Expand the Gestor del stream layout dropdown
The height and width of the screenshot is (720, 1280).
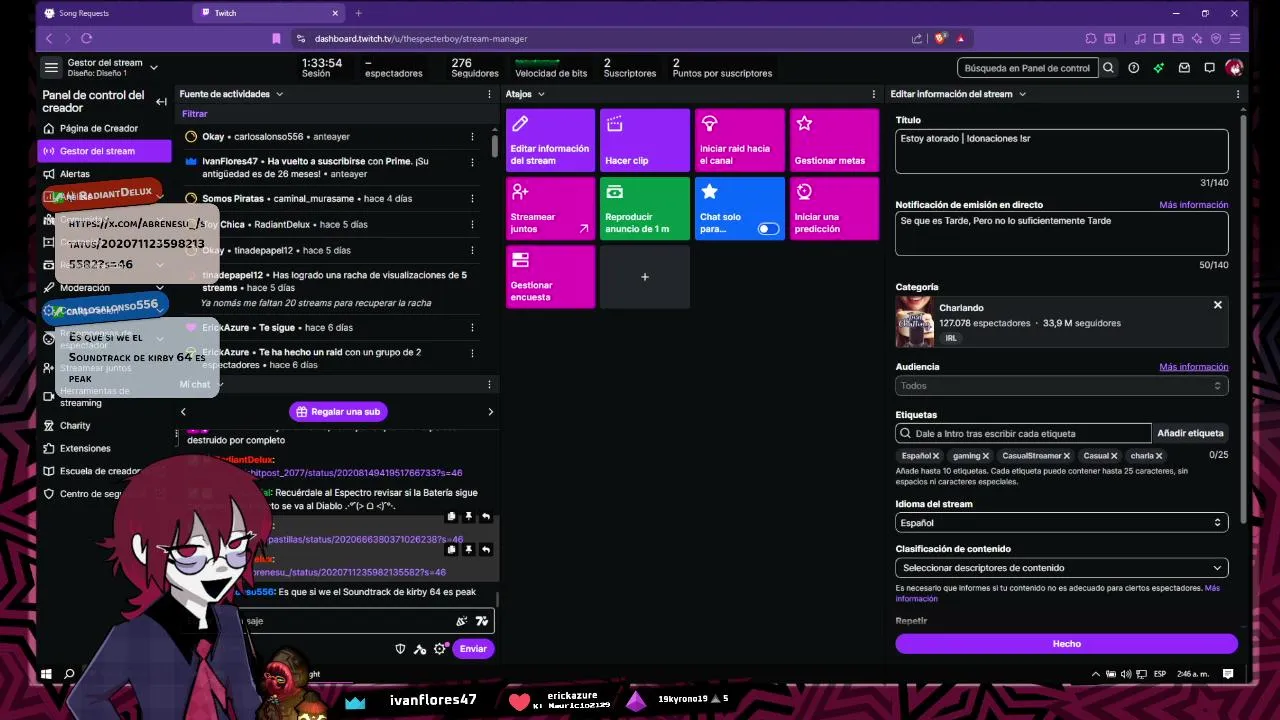click(154, 68)
